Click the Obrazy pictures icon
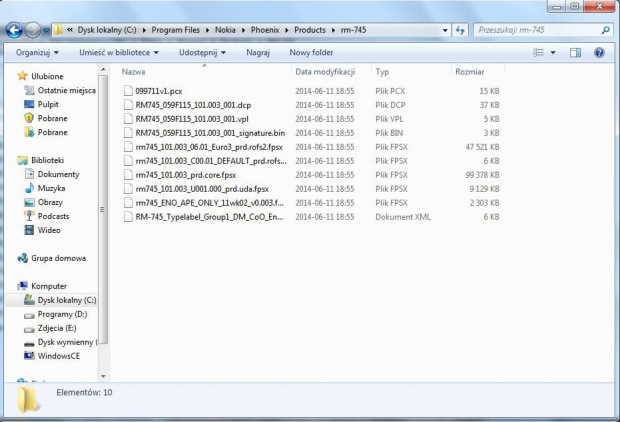 [x=29, y=202]
